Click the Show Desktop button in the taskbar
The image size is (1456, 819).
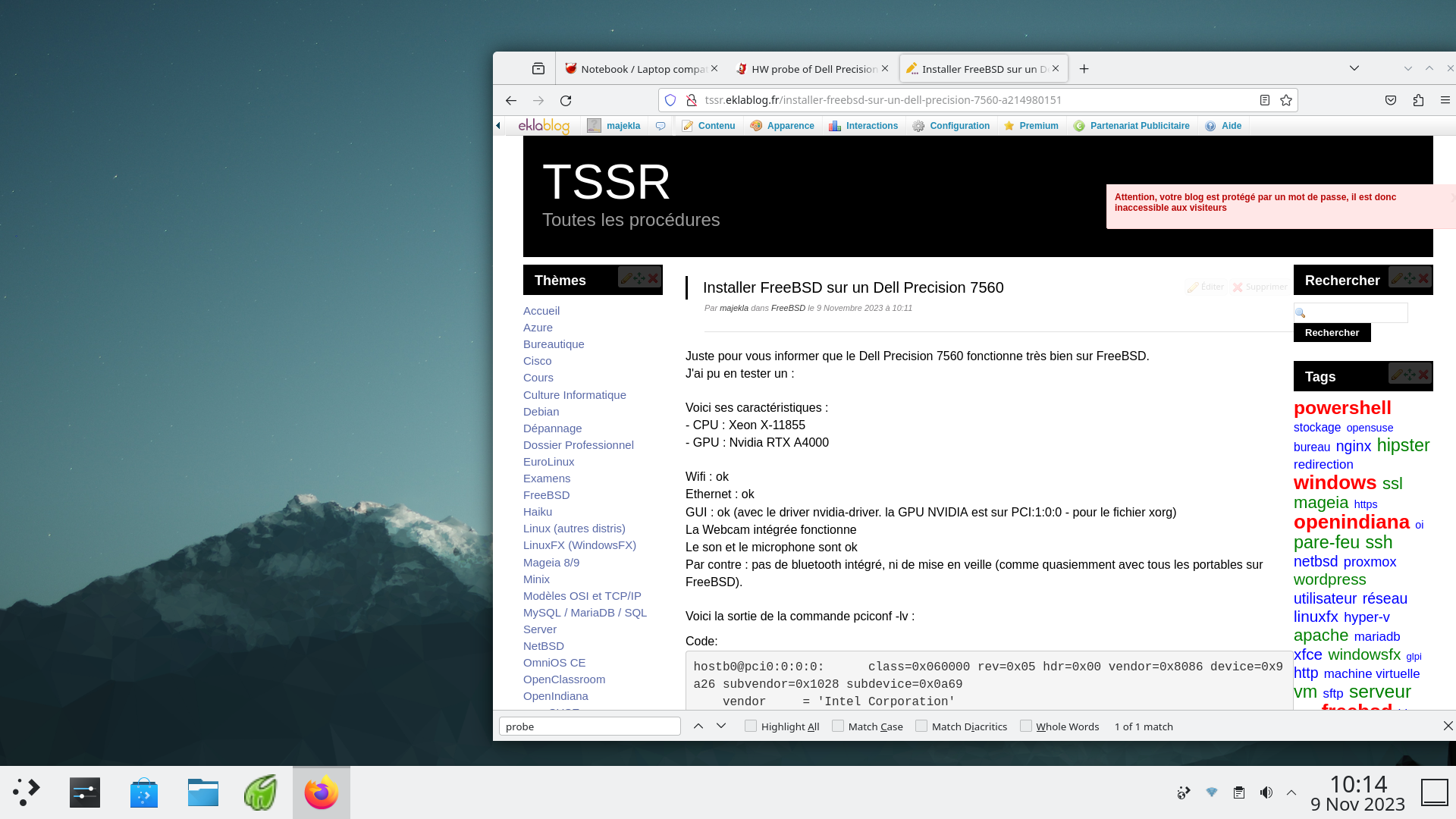click(x=1434, y=792)
